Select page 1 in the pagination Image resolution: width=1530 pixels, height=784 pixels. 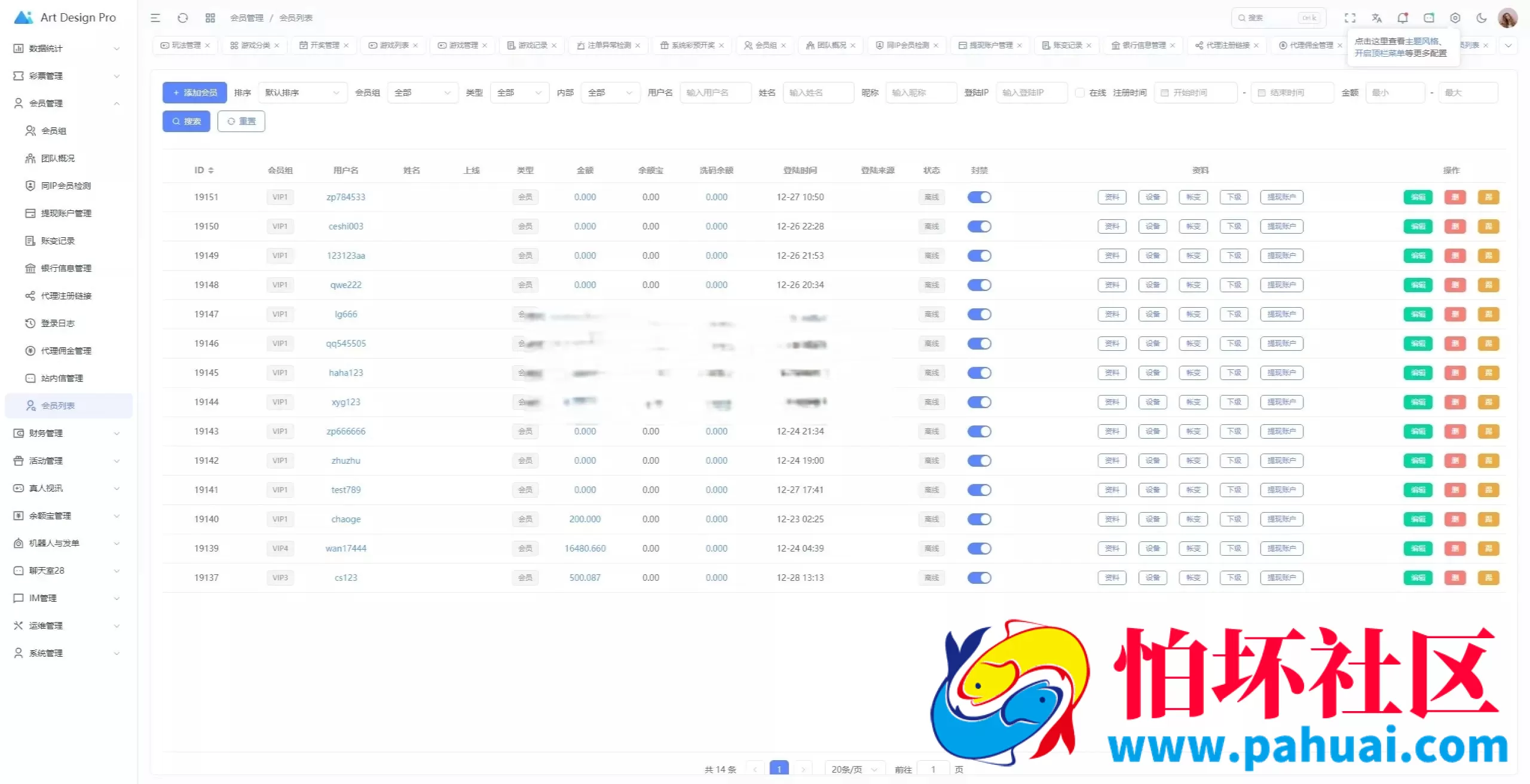coord(779,769)
